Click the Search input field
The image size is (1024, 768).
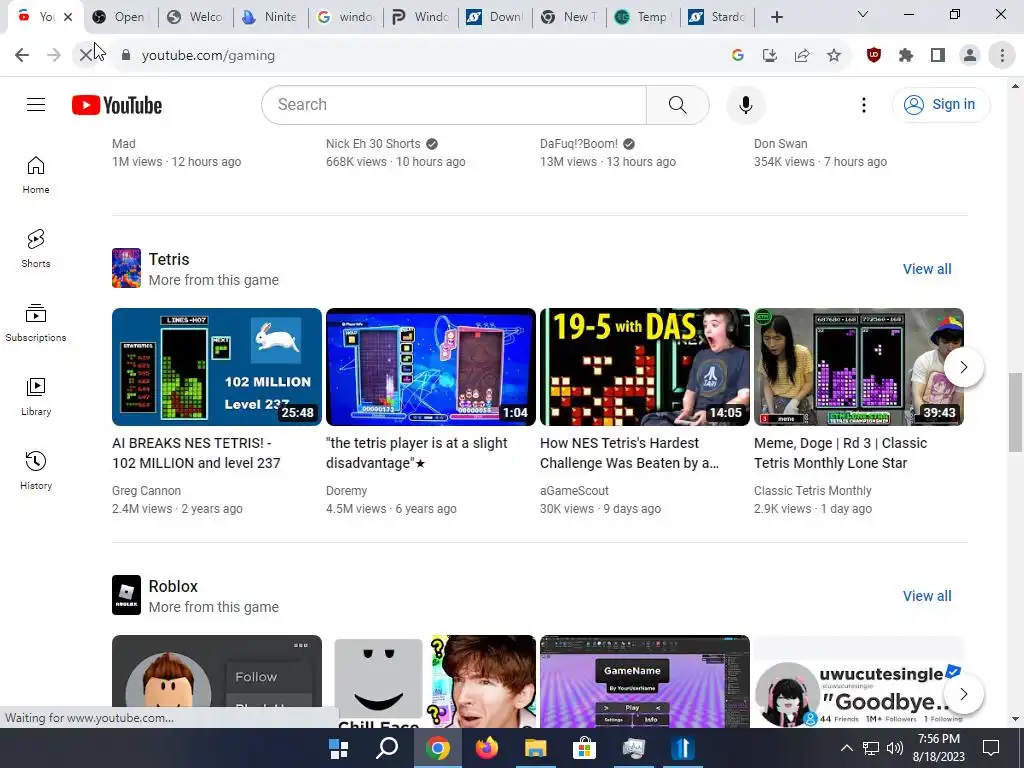454,104
